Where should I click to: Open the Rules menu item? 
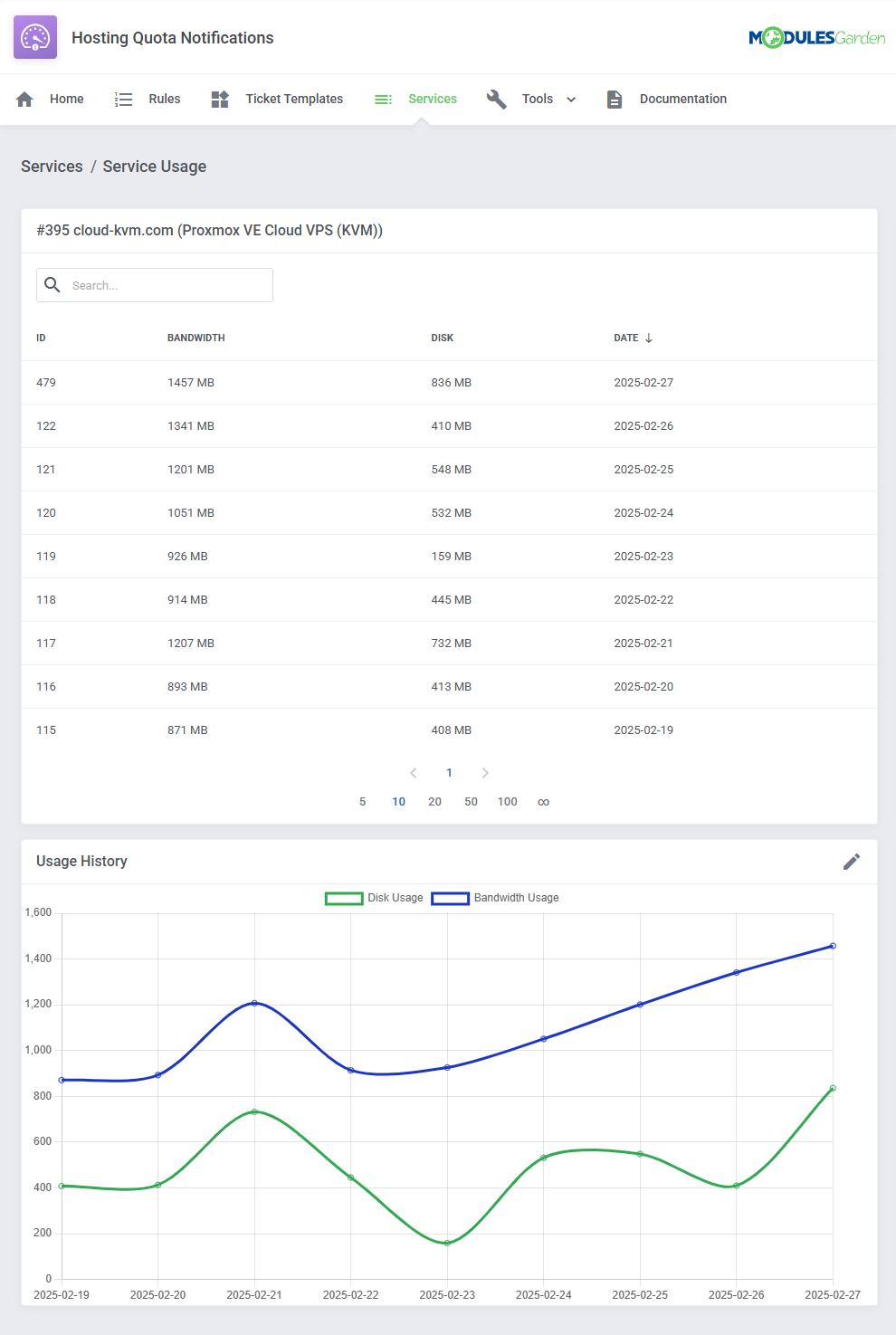point(165,99)
